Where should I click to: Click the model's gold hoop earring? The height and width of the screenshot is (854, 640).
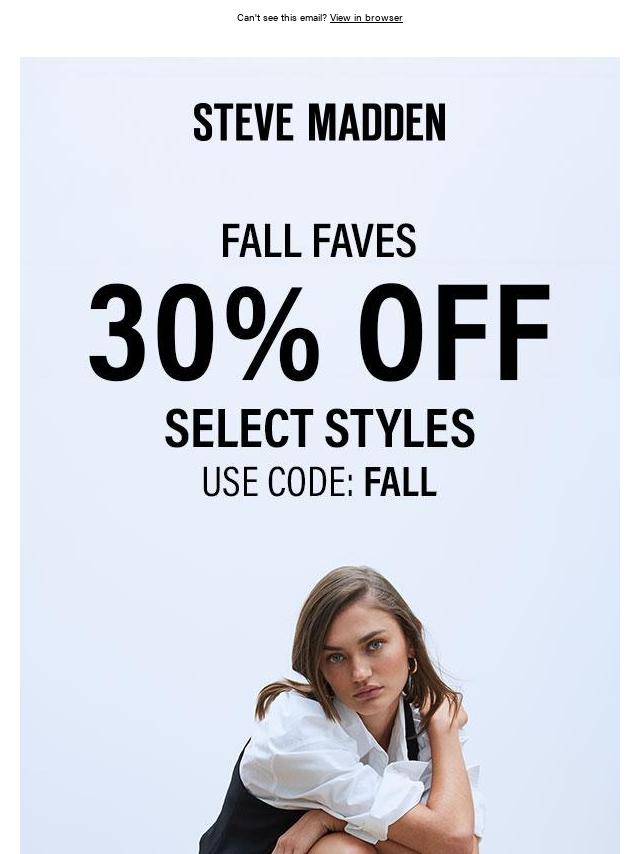(x=412, y=666)
